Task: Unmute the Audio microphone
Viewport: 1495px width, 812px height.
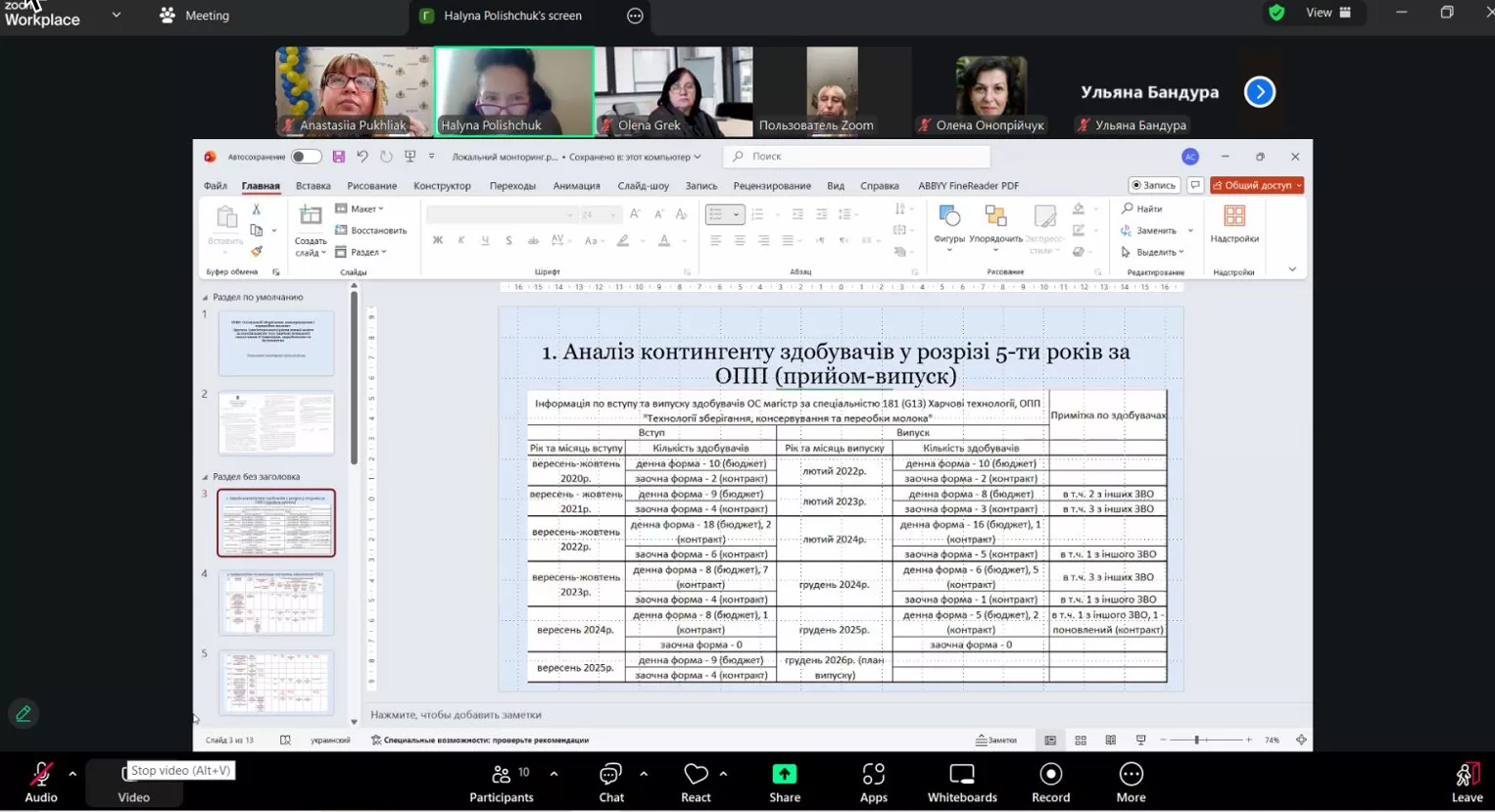Action: click(x=40, y=775)
